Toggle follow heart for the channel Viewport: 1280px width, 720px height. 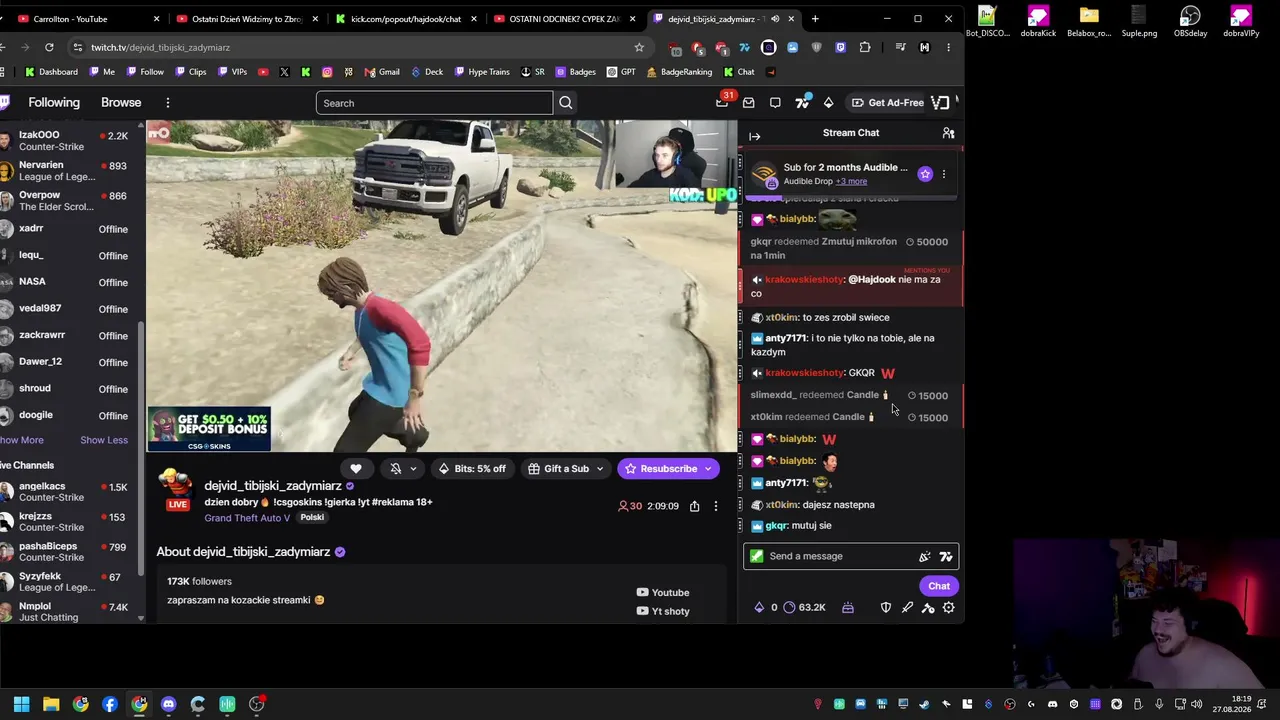click(356, 469)
